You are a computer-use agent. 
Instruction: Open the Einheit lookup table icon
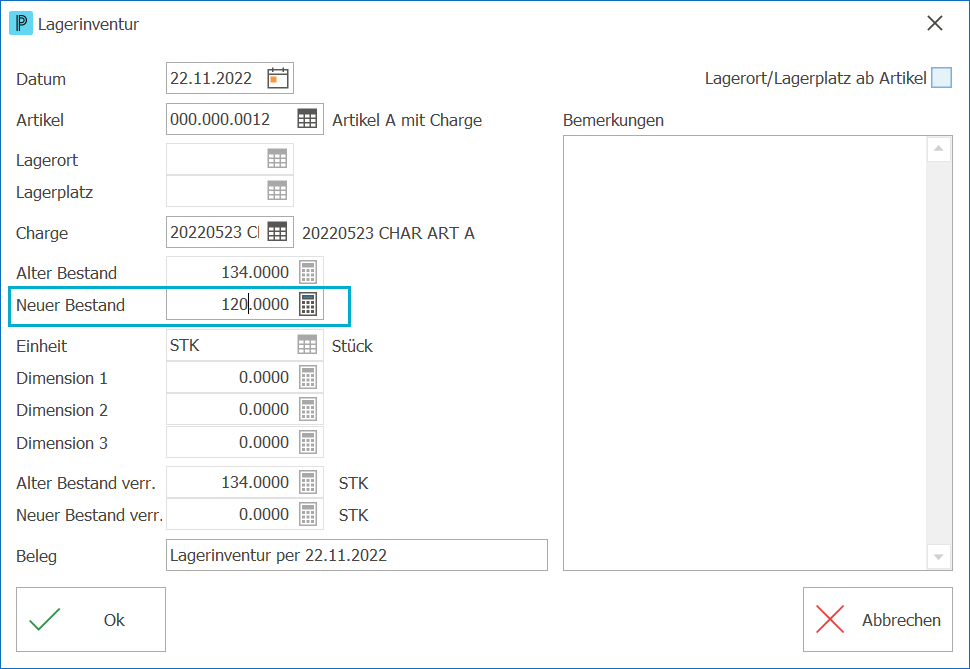tap(307, 345)
